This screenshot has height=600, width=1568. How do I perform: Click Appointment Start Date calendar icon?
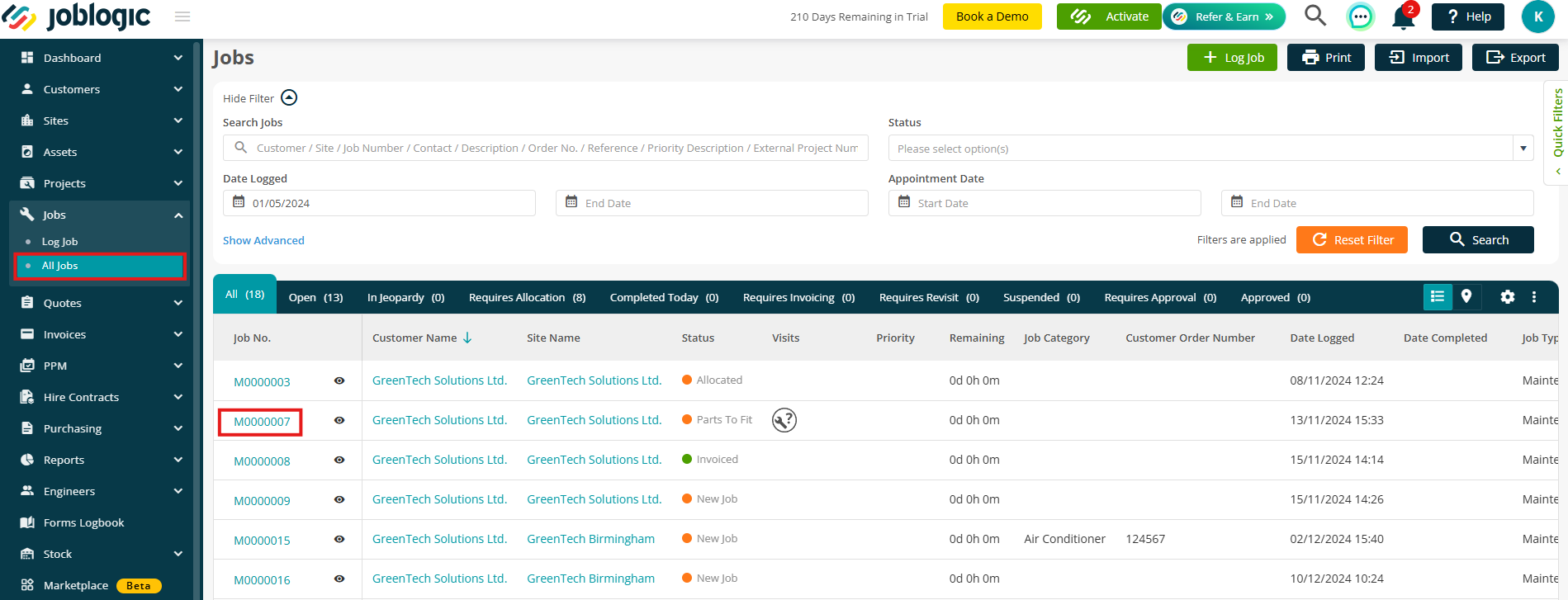point(904,202)
